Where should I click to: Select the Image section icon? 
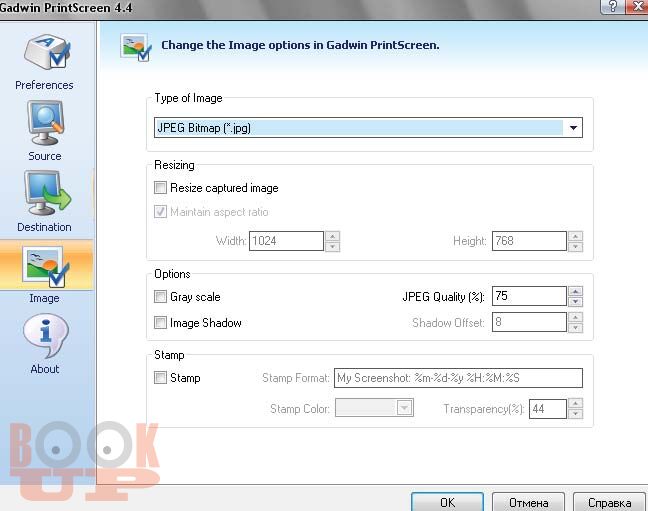pyautogui.click(x=45, y=266)
